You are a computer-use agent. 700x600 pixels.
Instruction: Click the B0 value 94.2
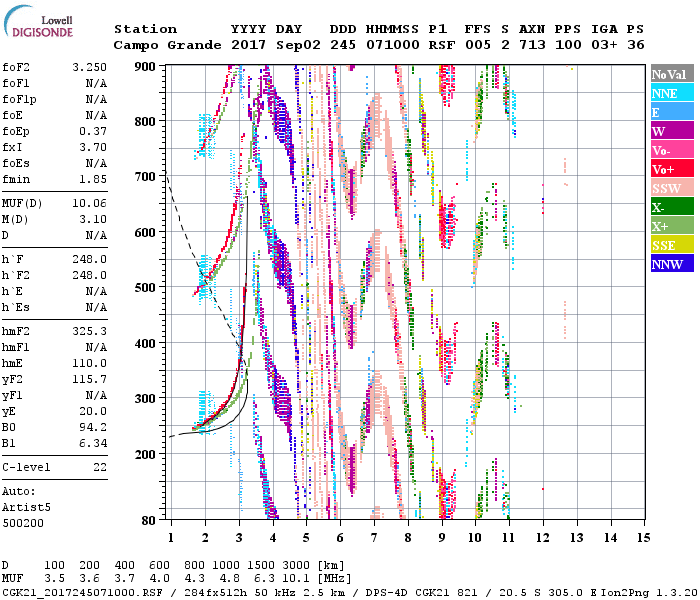tap(92, 428)
